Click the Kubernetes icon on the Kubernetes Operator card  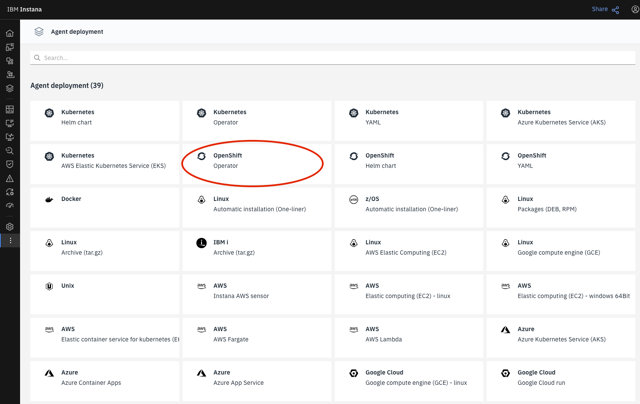point(202,113)
